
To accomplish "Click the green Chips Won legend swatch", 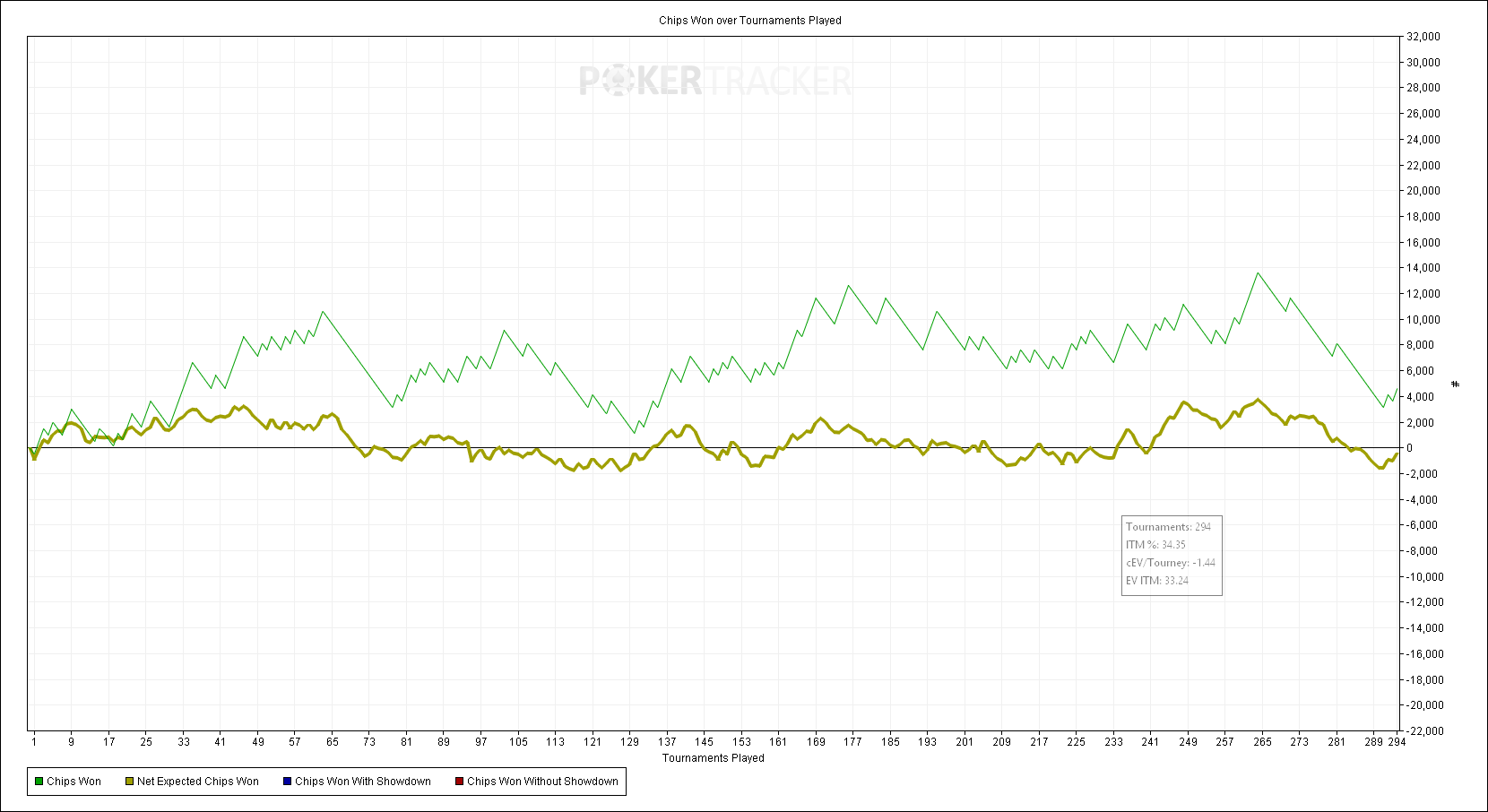I will tap(39, 782).
